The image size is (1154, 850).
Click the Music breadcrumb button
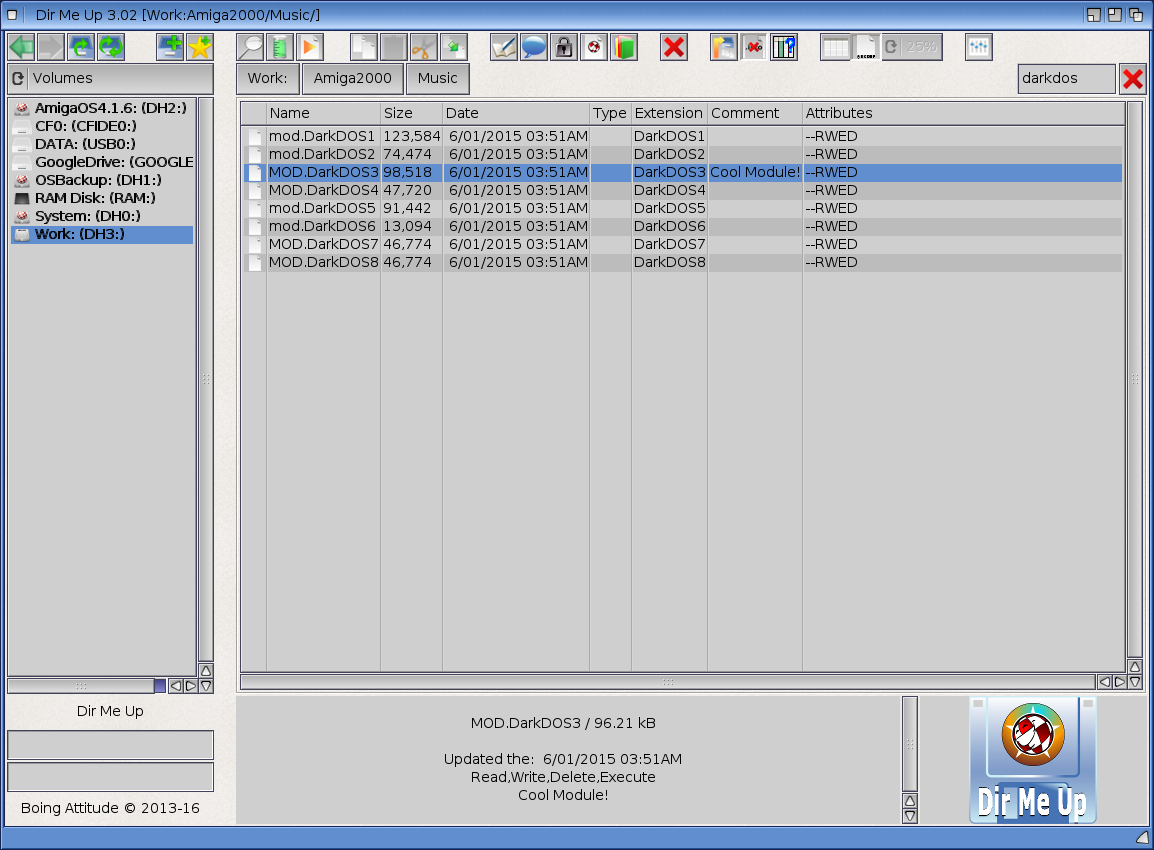[x=438, y=79]
